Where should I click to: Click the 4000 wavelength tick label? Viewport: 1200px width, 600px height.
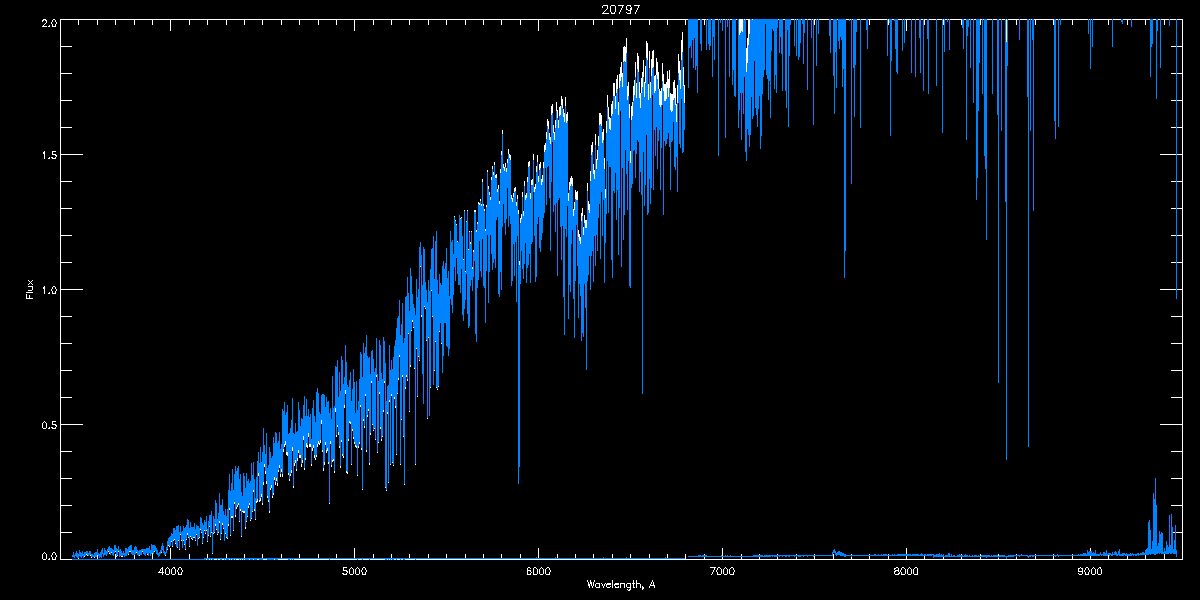(x=171, y=571)
